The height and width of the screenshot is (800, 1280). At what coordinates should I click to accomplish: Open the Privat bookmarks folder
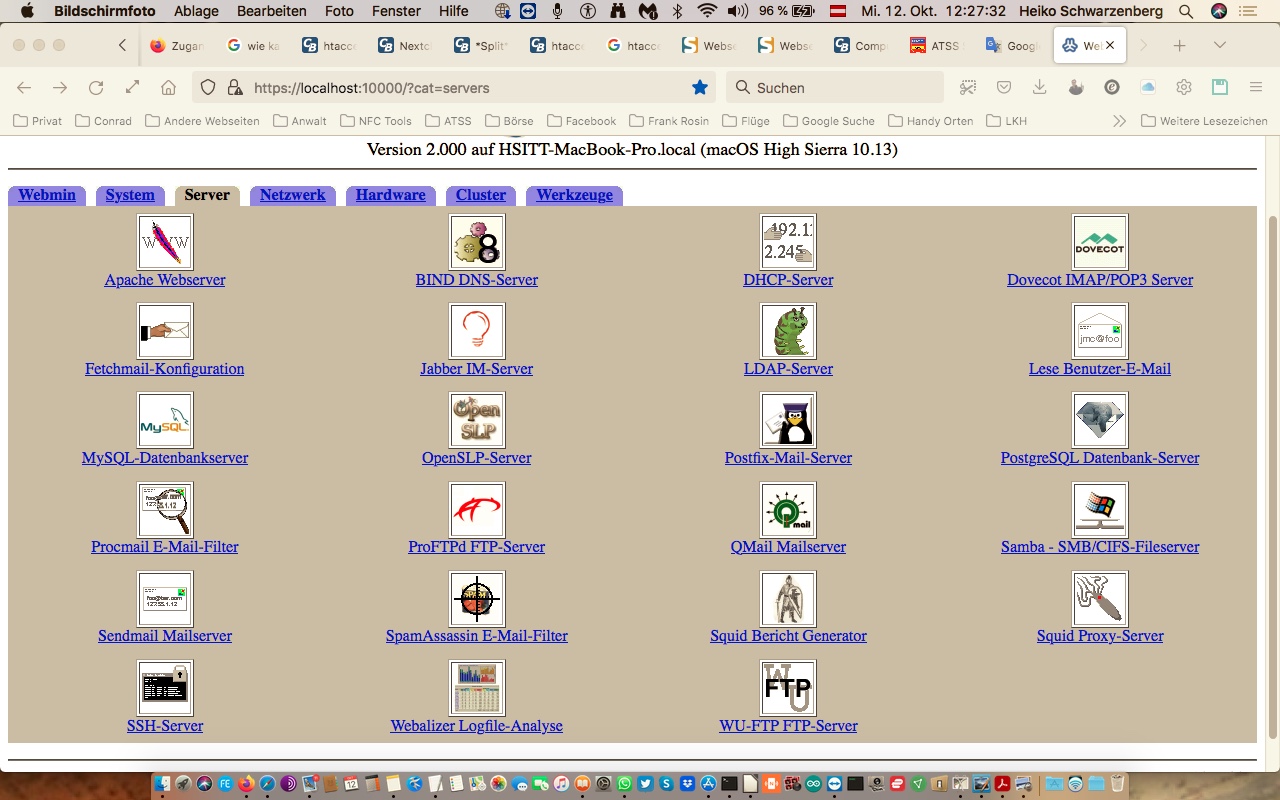37,121
